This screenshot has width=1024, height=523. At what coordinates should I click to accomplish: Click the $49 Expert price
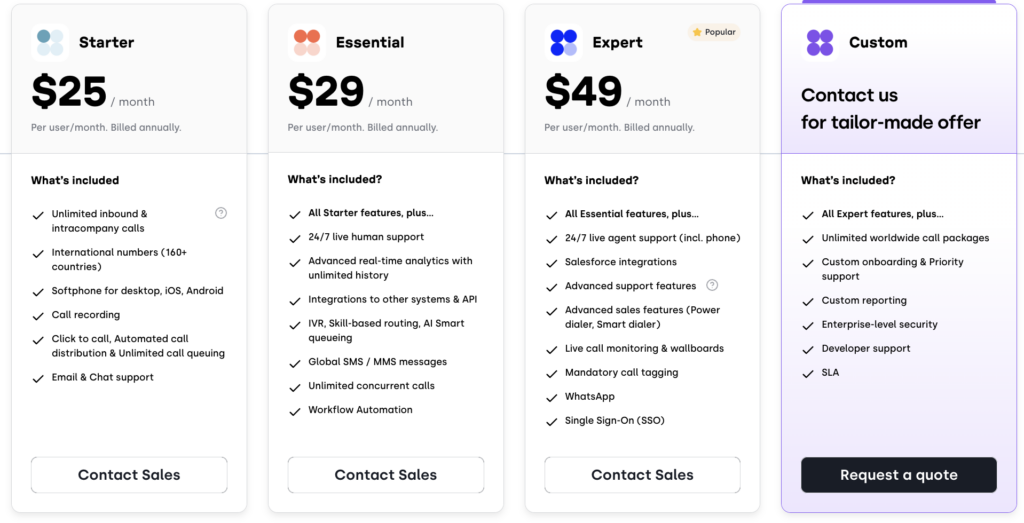(582, 92)
